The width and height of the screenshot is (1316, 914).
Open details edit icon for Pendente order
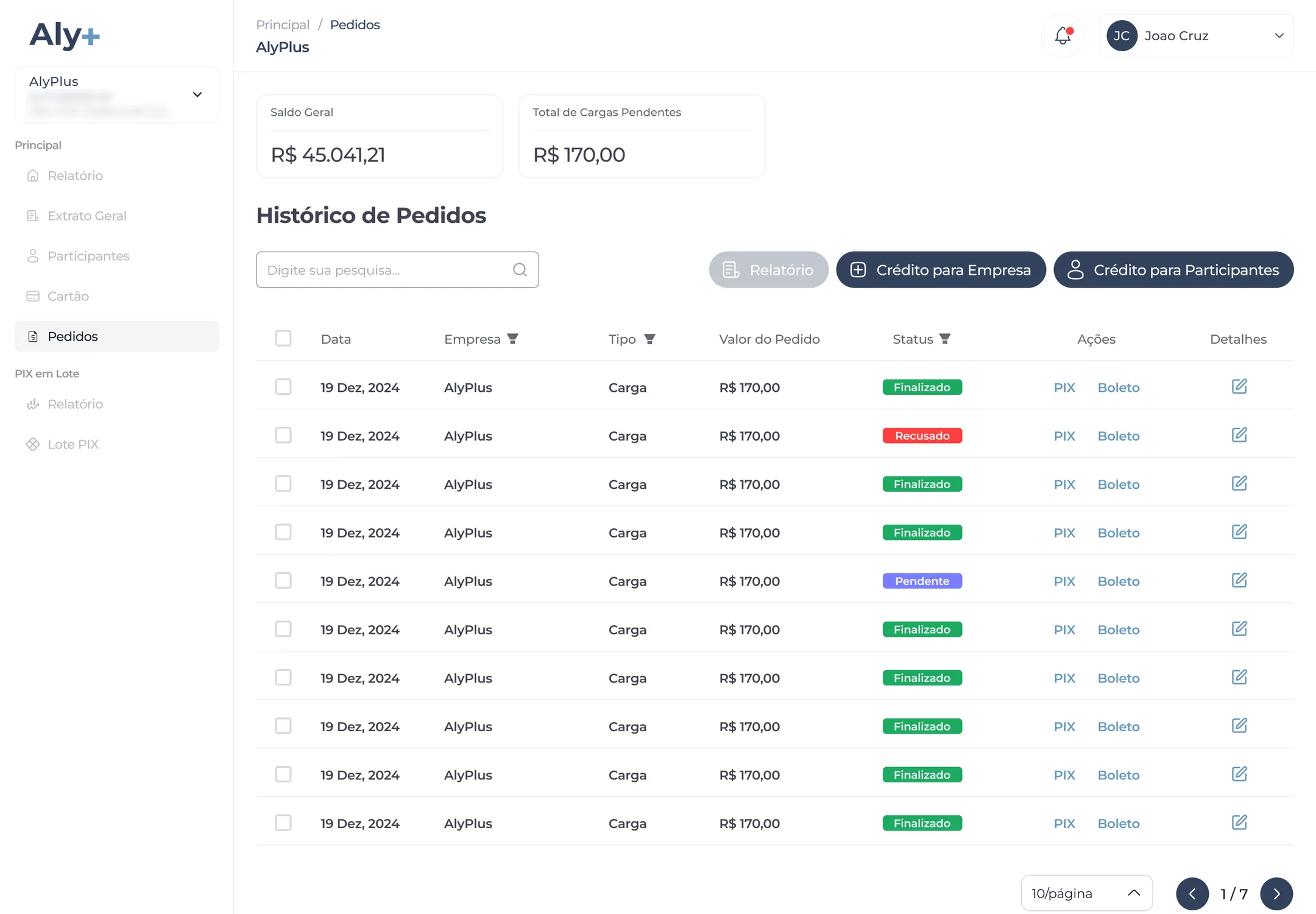pos(1239,580)
